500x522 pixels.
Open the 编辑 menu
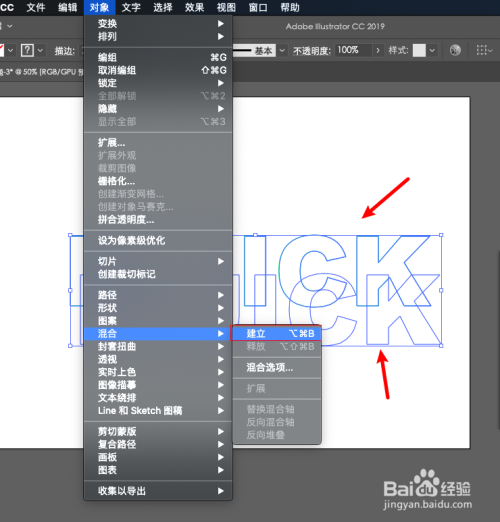point(67,7)
